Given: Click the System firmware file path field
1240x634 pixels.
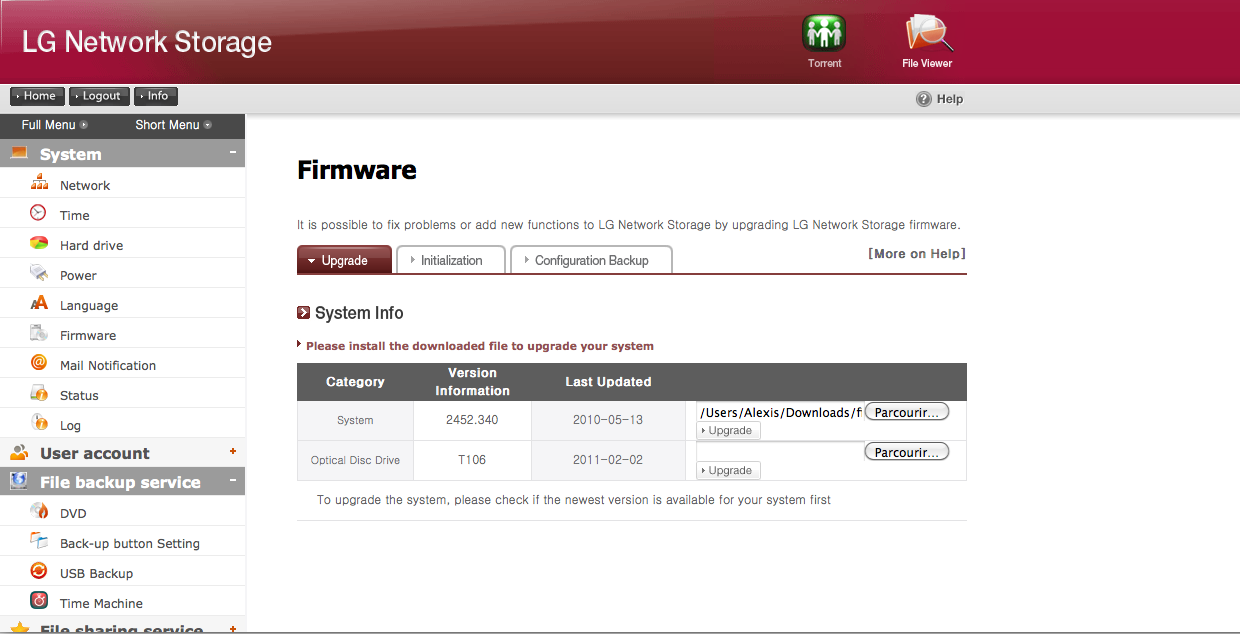Looking at the screenshot, I should pos(780,412).
